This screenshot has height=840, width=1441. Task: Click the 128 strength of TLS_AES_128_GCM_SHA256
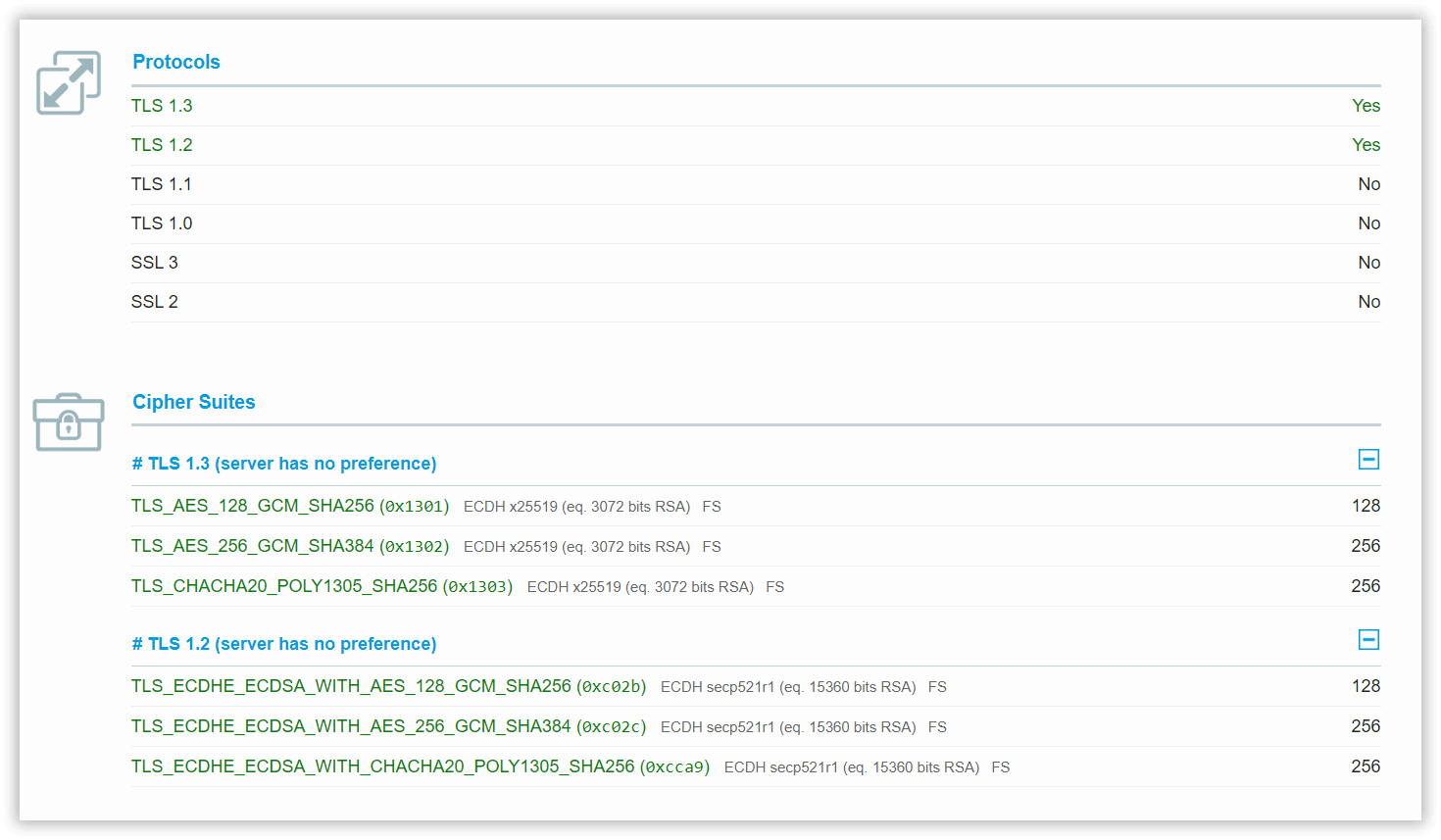(x=1366, y=506)
